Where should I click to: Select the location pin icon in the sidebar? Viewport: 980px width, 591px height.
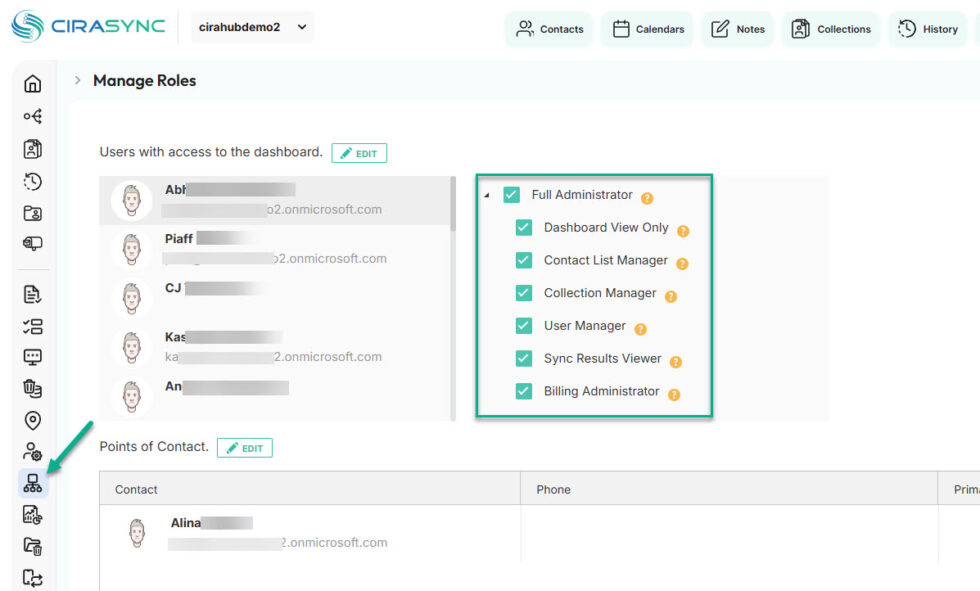tap(31, 420)
